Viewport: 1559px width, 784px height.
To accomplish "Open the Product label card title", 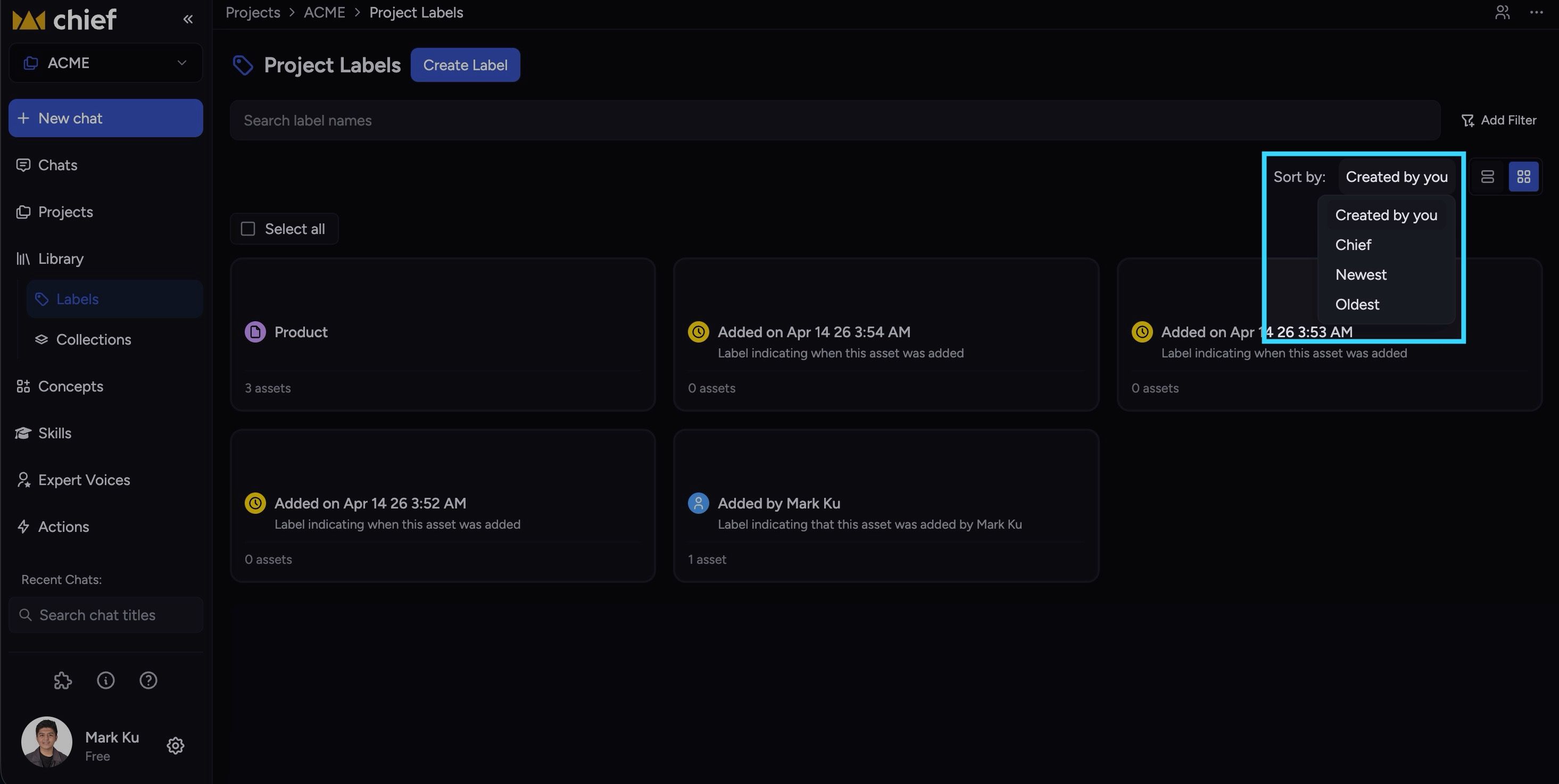I will [x=301, y=332].
